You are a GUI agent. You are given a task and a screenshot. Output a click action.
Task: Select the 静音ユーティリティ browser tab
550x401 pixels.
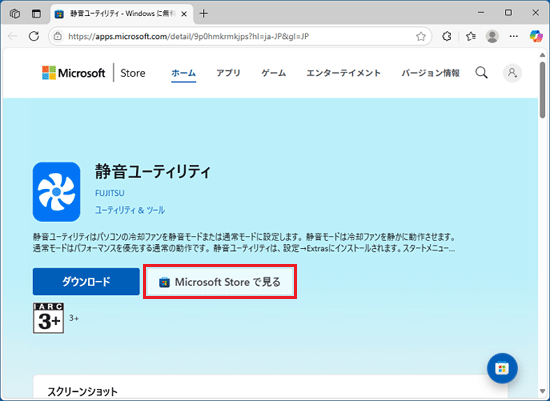click(x=122, y=14)
